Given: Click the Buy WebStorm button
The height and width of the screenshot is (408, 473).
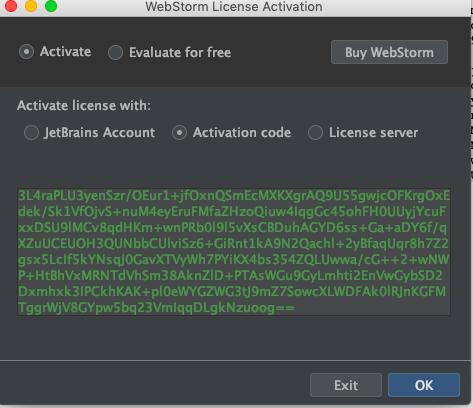Looking at the screenshot, I should point(389,52).
